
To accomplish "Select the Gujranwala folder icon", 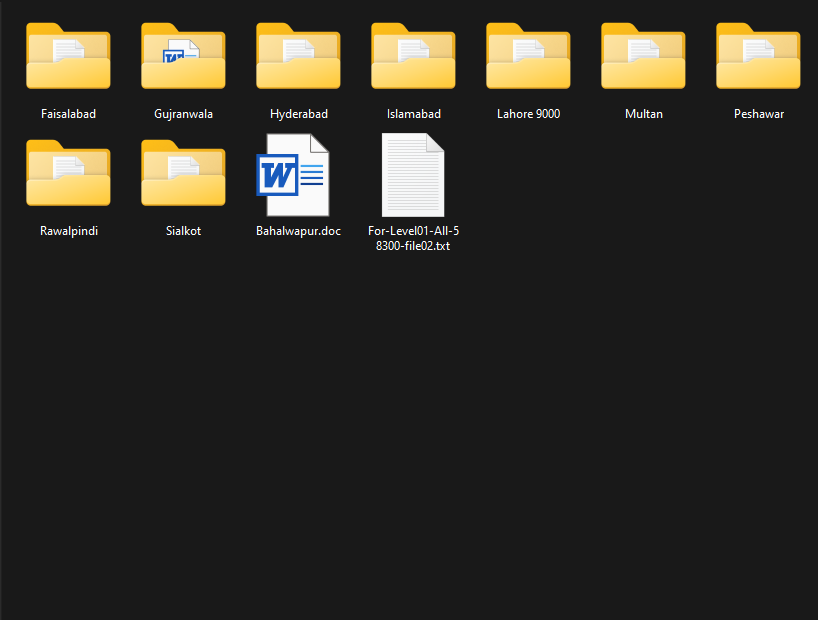I will click(x=183, y=57).
